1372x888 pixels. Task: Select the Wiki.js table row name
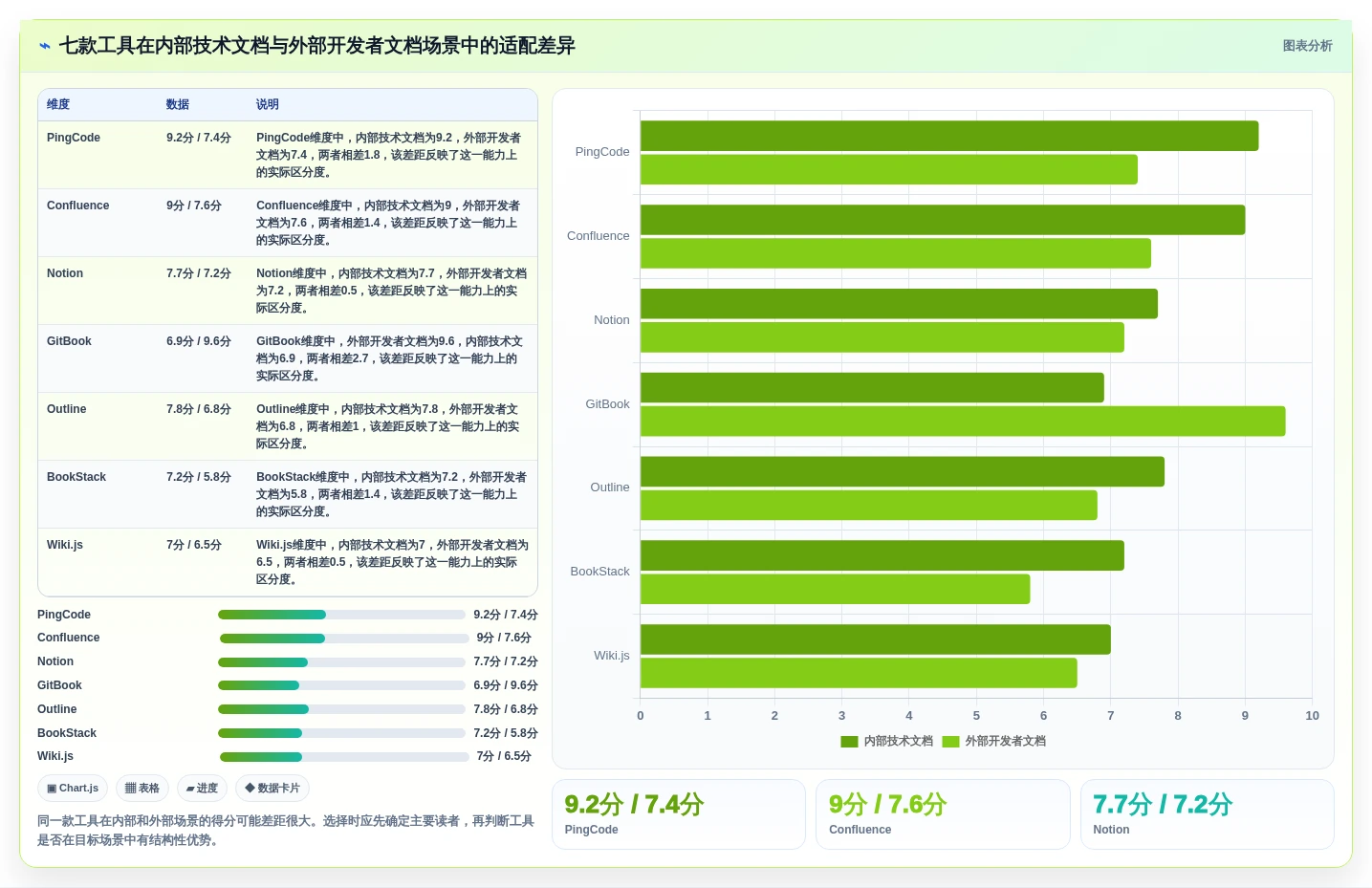click(65, 545)
